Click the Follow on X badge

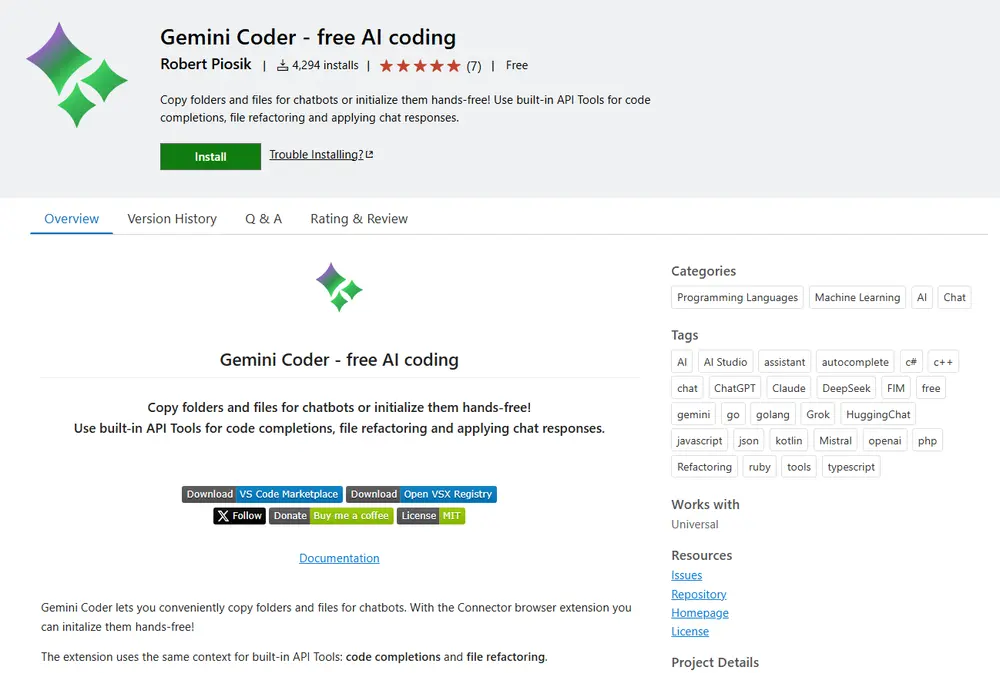(238, 515)
